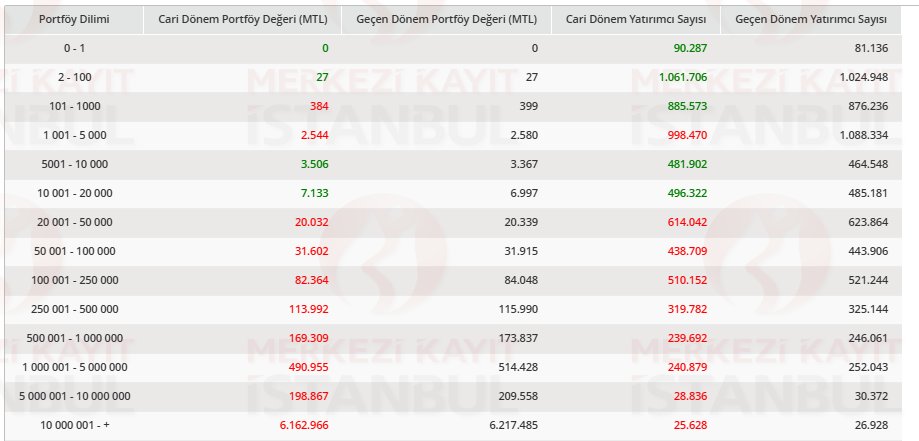Click previous period value 2.580
The image size is (919, 441).
click(x=524, y=135)
